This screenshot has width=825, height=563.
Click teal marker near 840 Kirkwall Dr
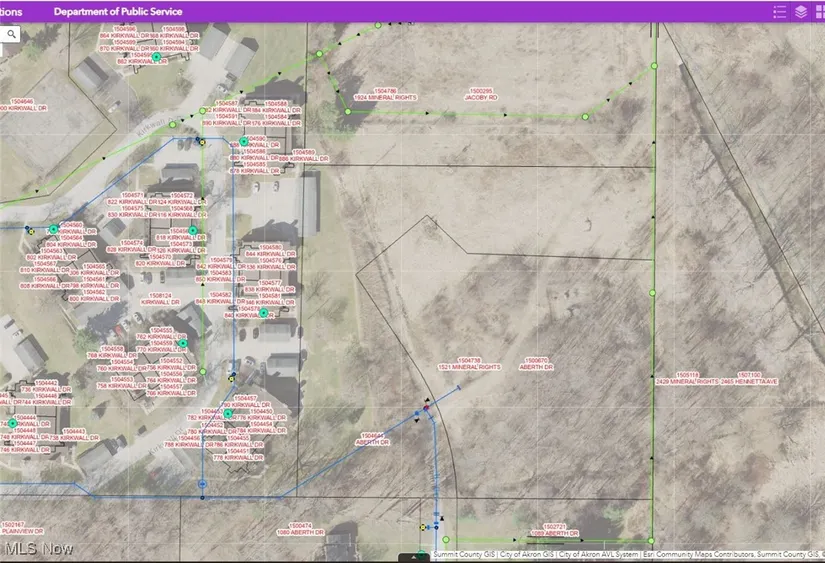click(x=264, y=313)
